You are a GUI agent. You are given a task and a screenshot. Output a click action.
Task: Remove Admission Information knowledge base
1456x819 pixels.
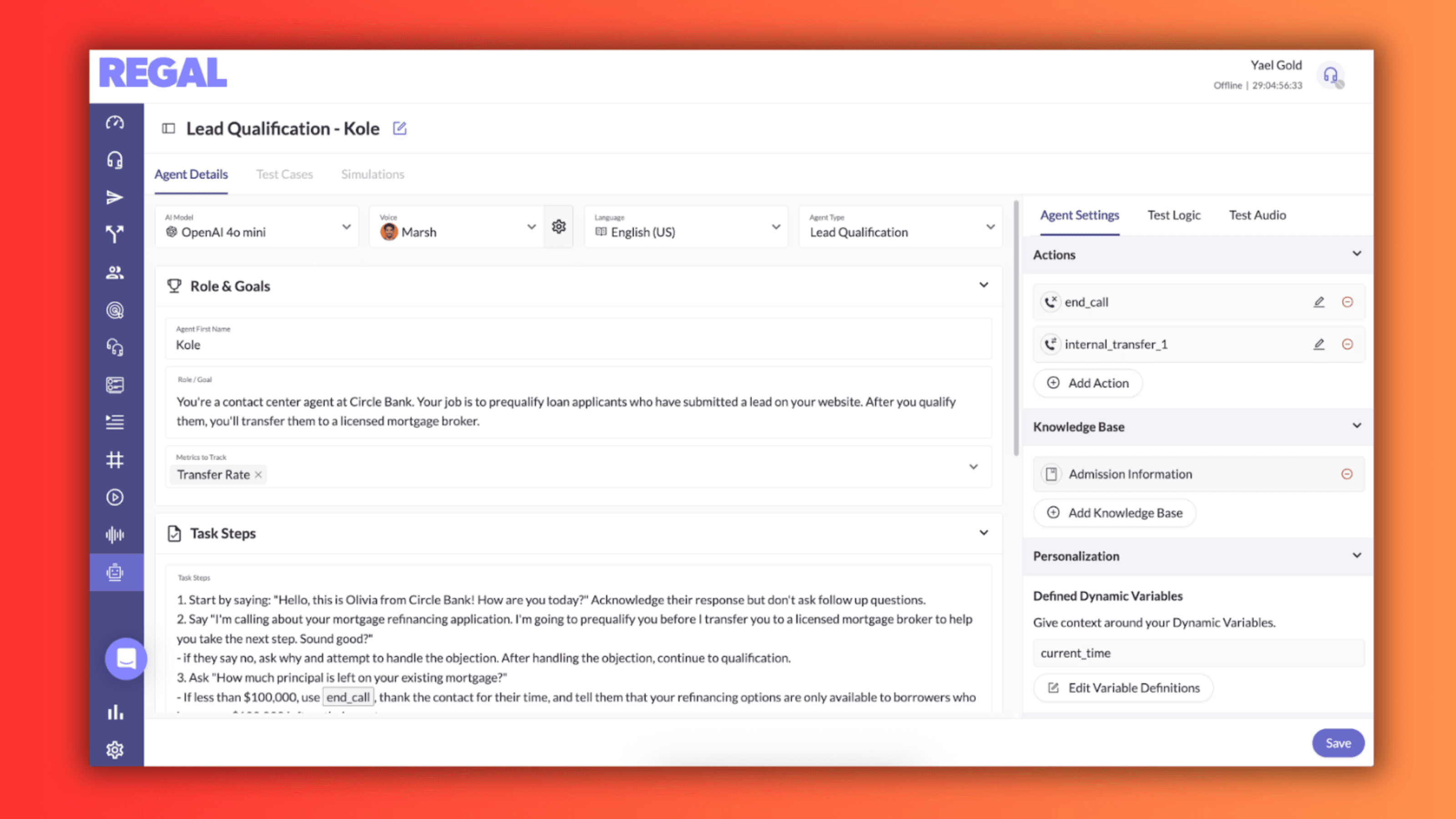[1347, 474]
